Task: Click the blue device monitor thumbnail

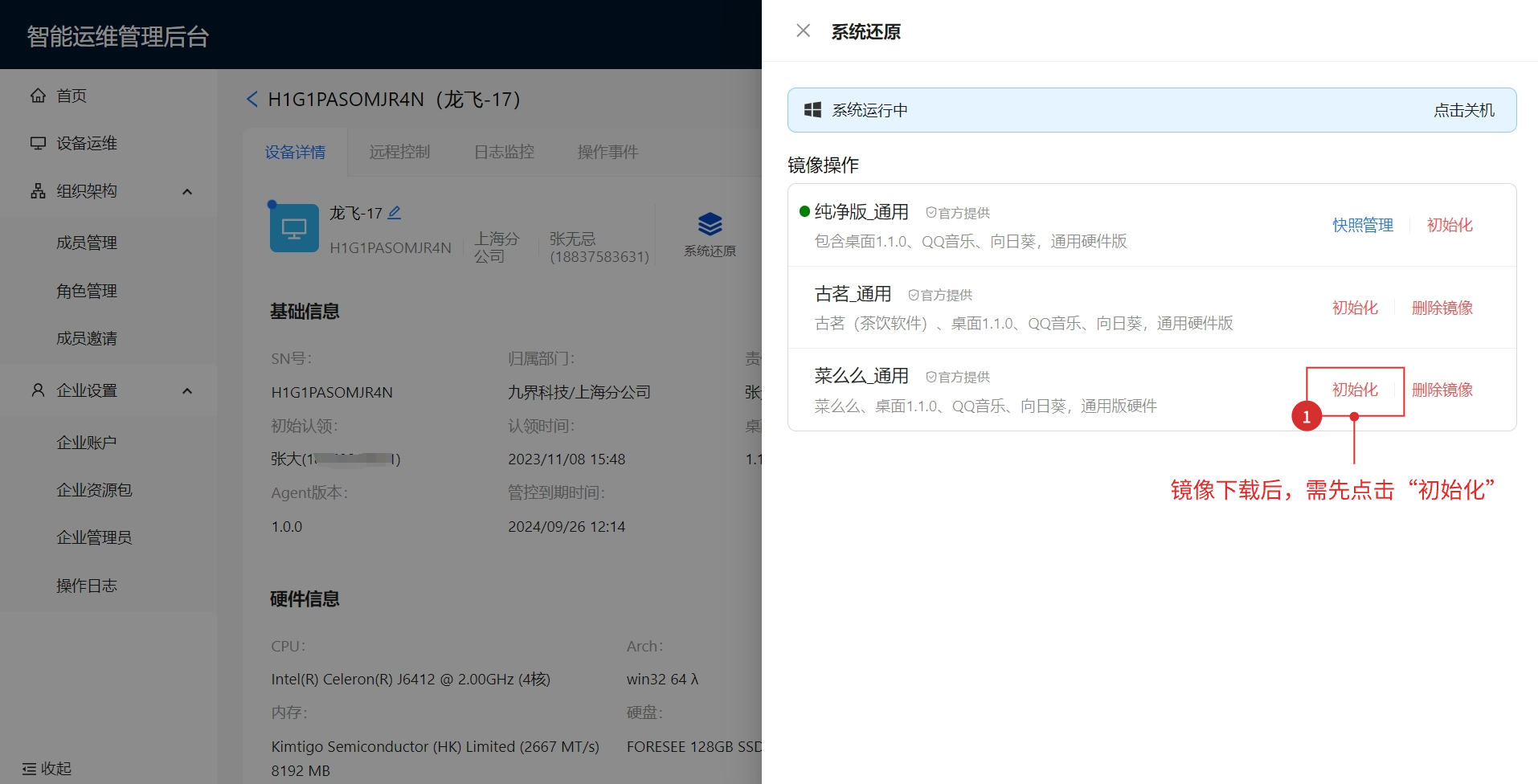Action: pyautogui.click(x=294, y=228)
